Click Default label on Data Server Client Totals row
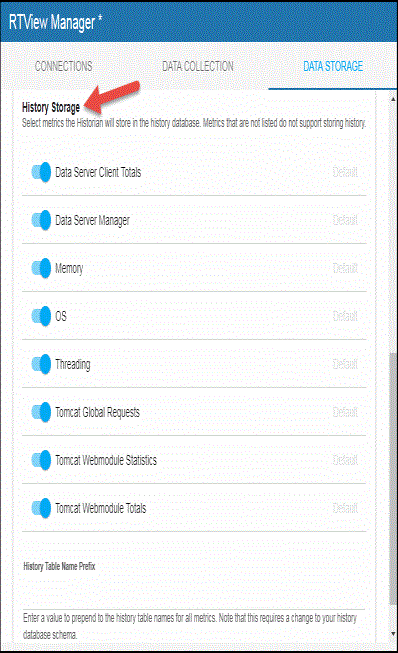The height and width of the screenshot is (653, 398). point(345,172)
